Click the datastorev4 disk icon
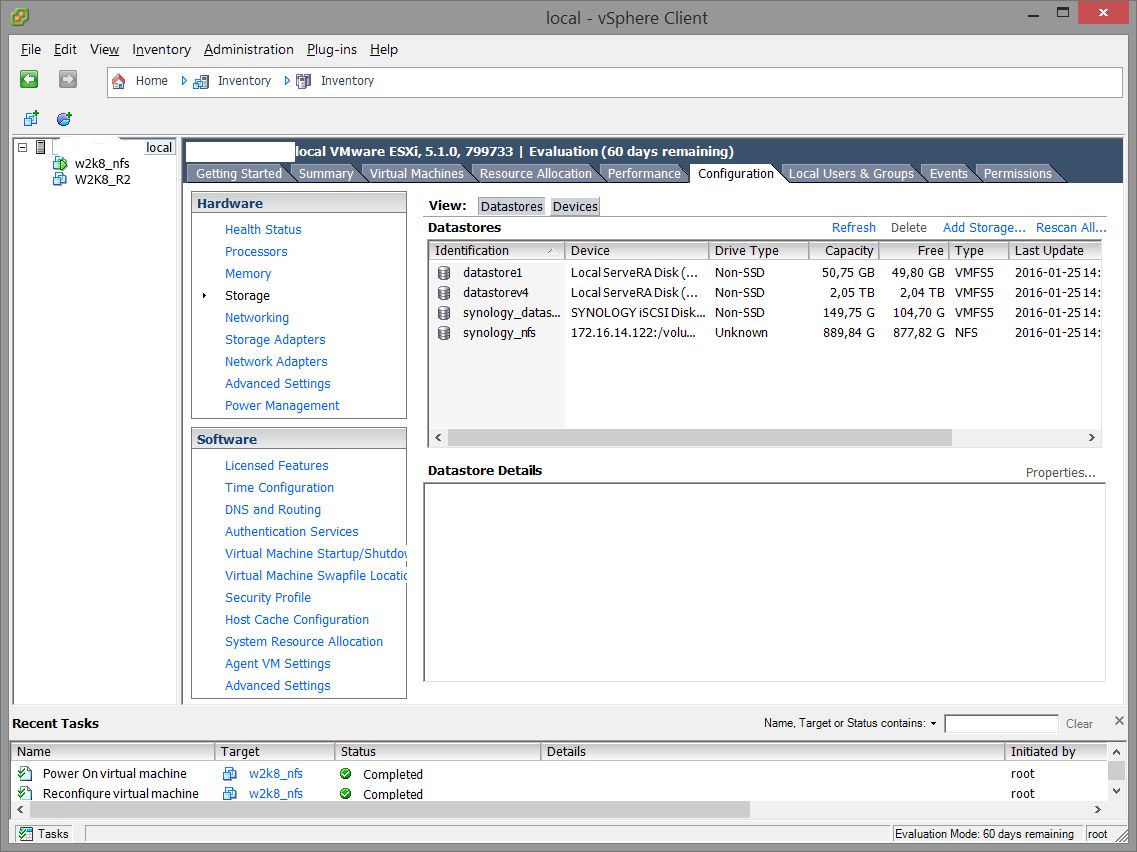 [444, 293]
